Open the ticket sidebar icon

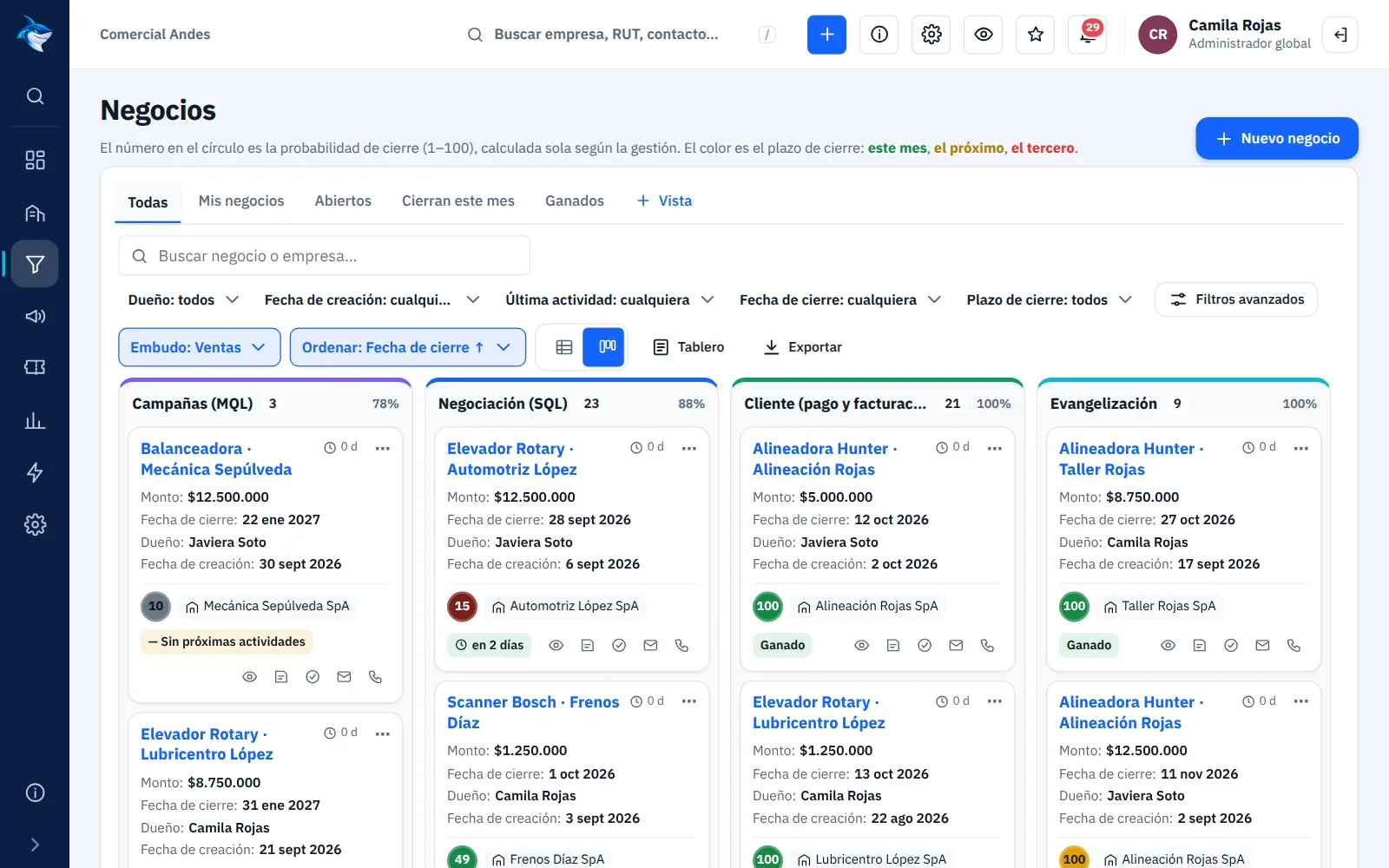click(35, 367)
